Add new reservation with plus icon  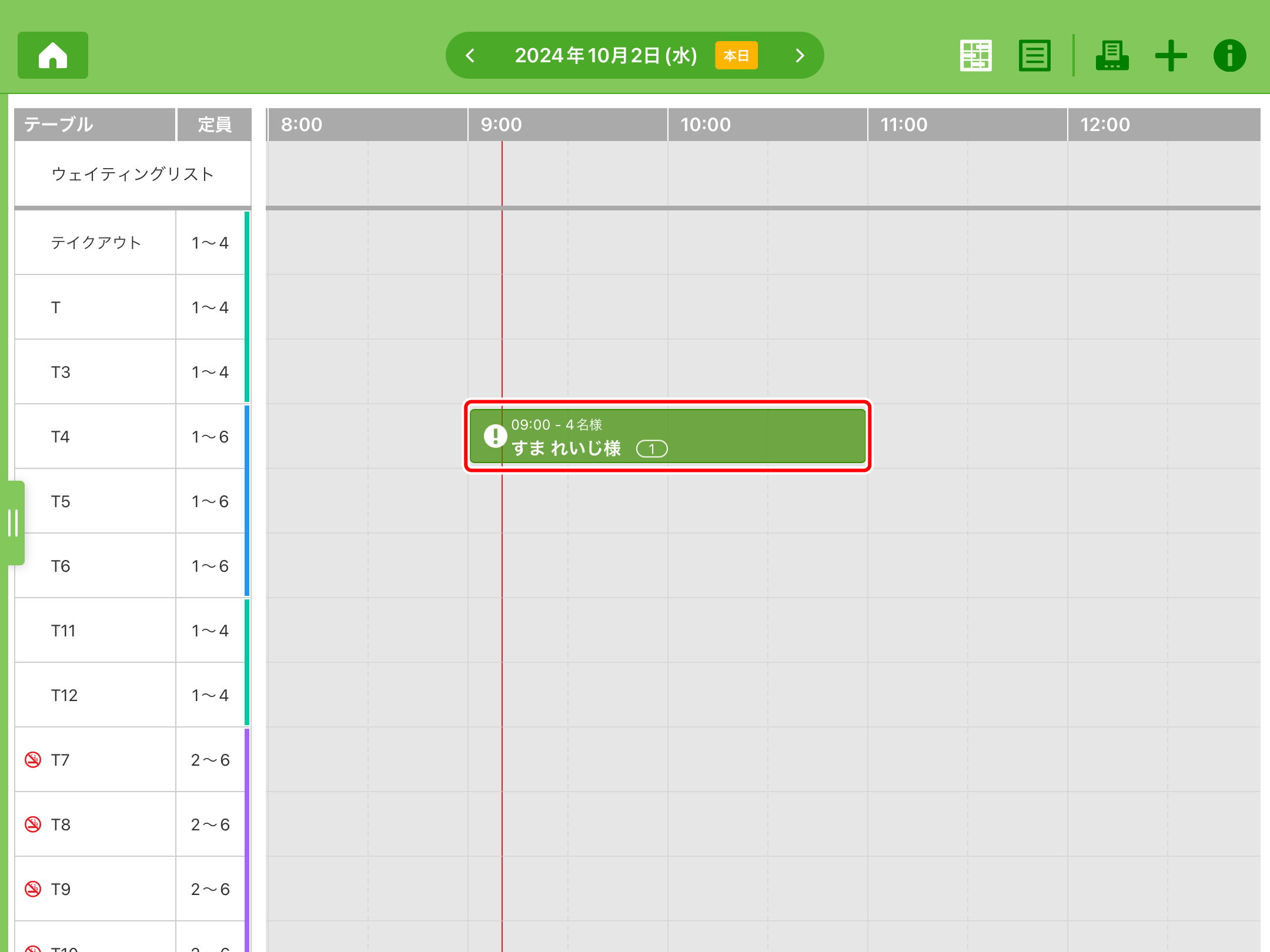tap(1171, 56)
